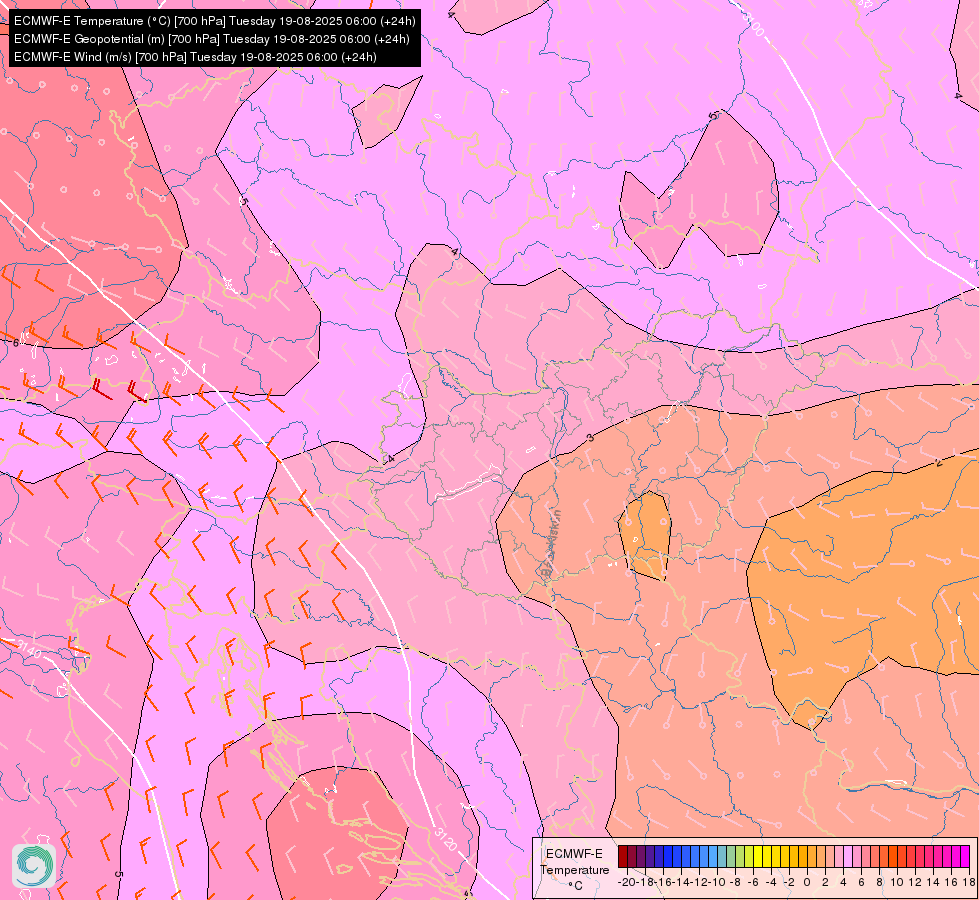Click the legend value -20
Viewport: 979px width, 900px height.
pyautogui.click(x=626, y=882)
